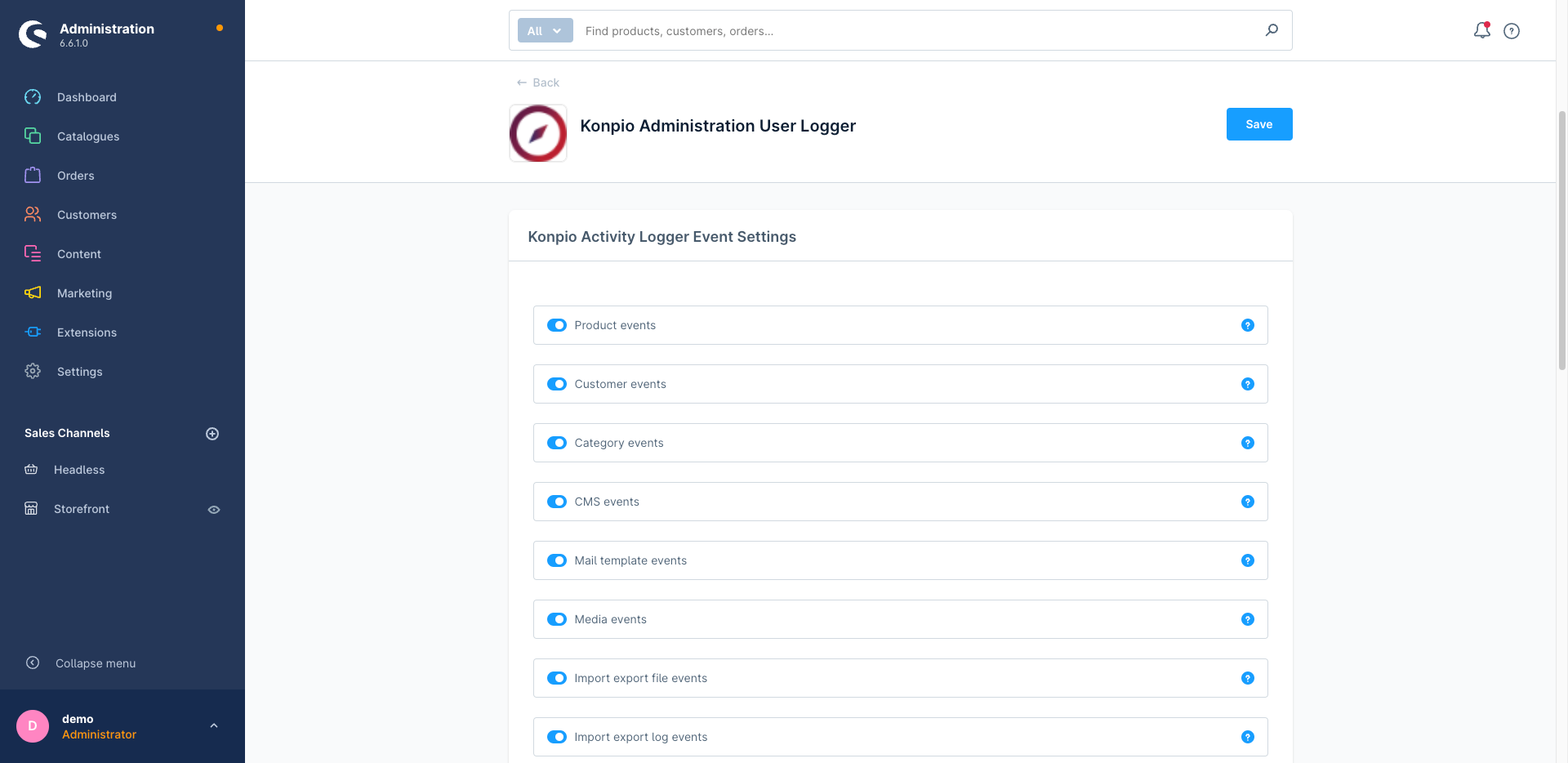Click the Konpio plugin logo thumbnail
Viewport: 1568px width, 763px height.
coord(538,133)
